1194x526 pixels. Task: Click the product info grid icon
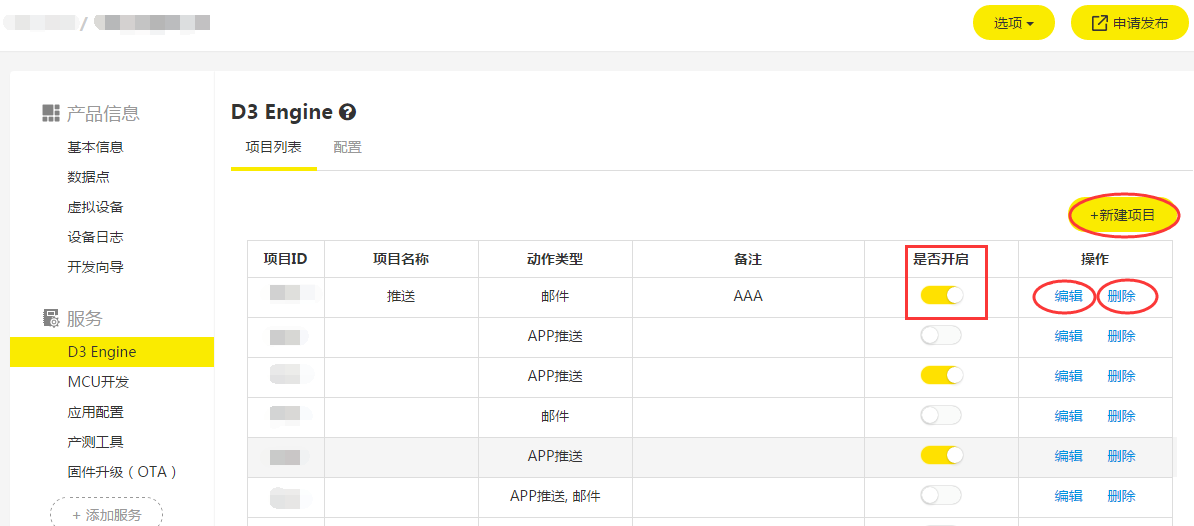pyautogui.click(x=51, y=113)
